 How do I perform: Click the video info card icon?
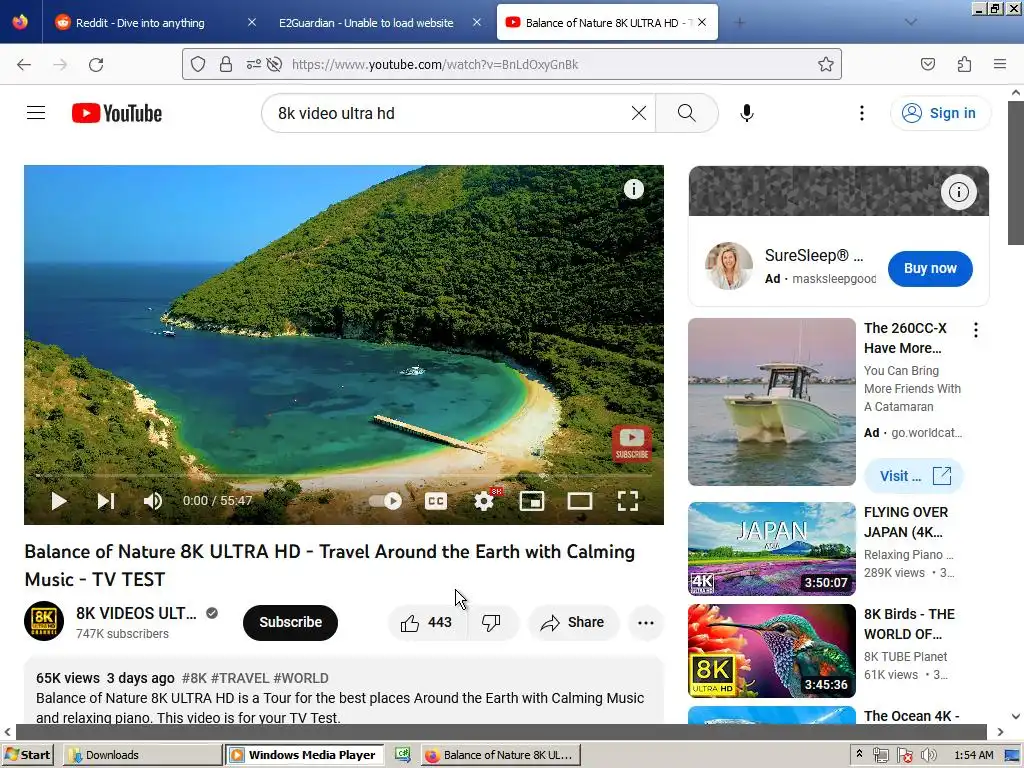coord(633,189)
